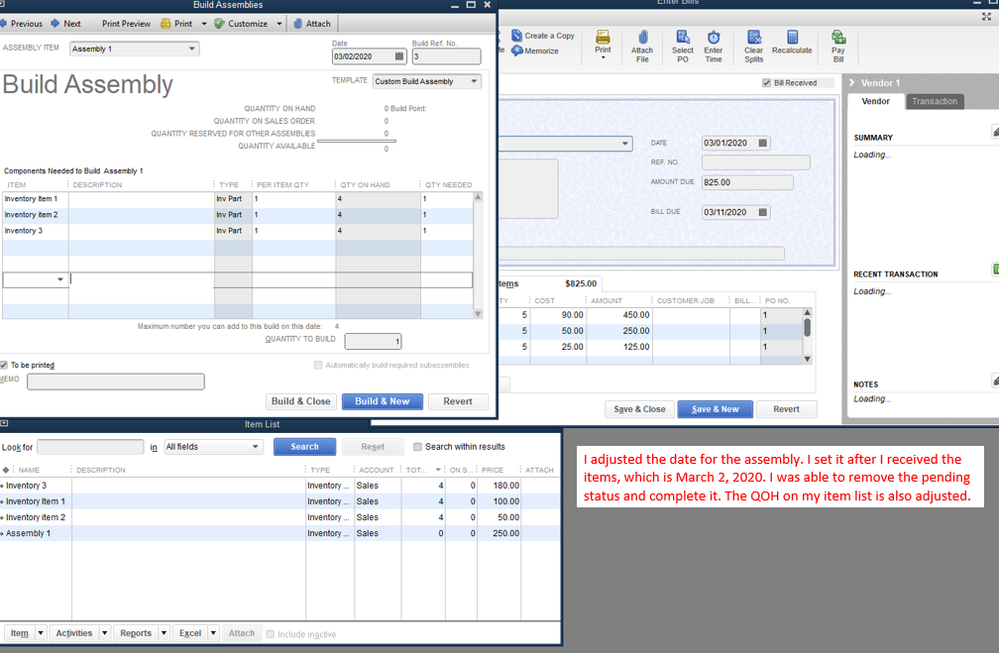
Task: Click Save & Close in Enter Bills
Action: [640, 409]
